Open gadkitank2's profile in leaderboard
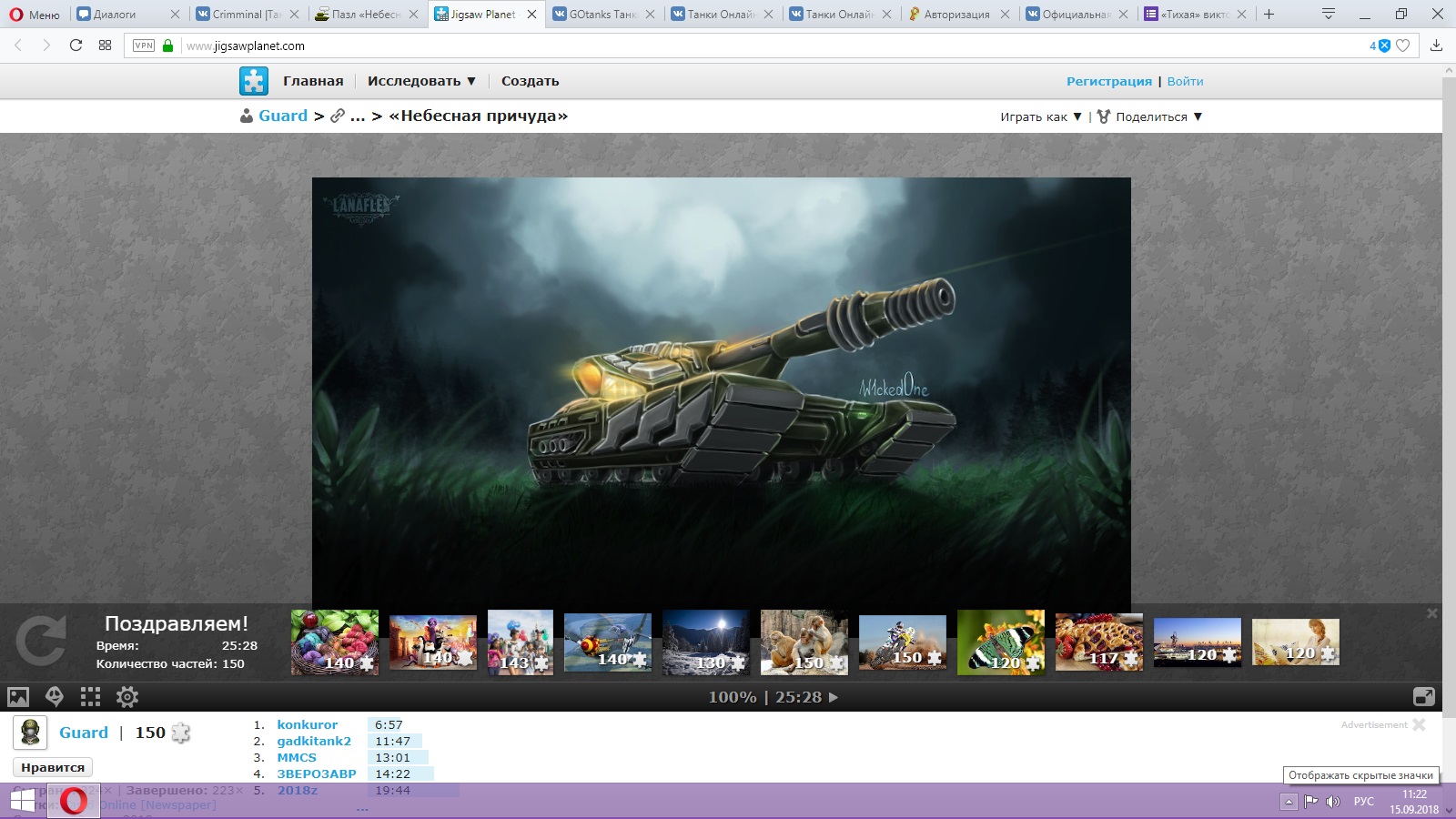 tap(314, 741)
